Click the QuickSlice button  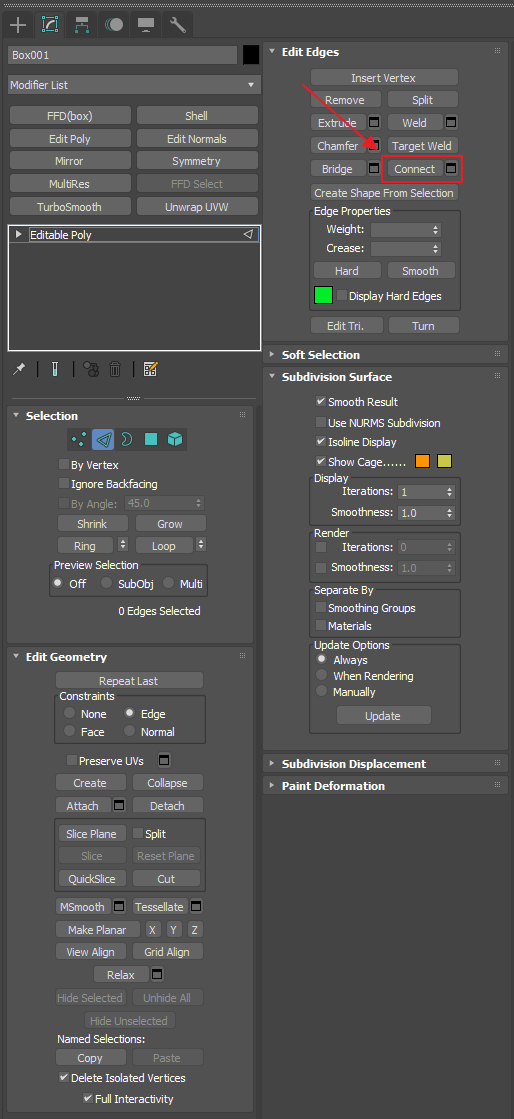(x=92, y=879)
